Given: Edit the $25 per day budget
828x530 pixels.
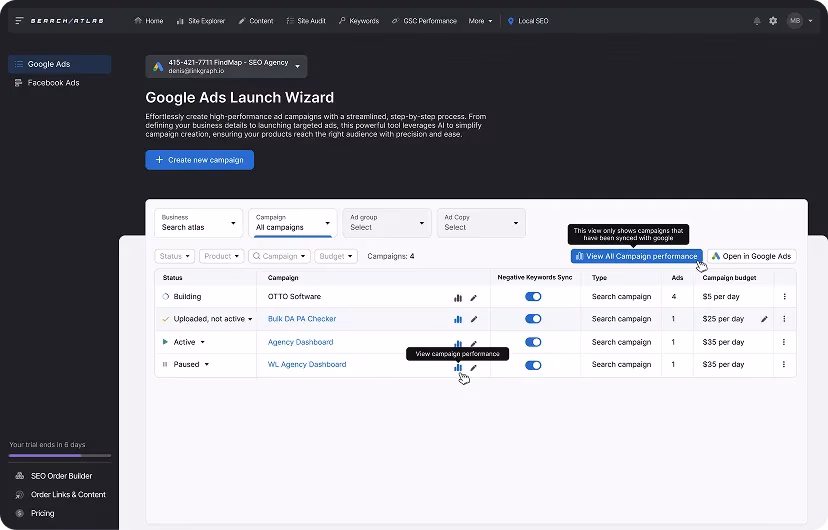Looking at the screenshot, I should [x=764, y=319].
